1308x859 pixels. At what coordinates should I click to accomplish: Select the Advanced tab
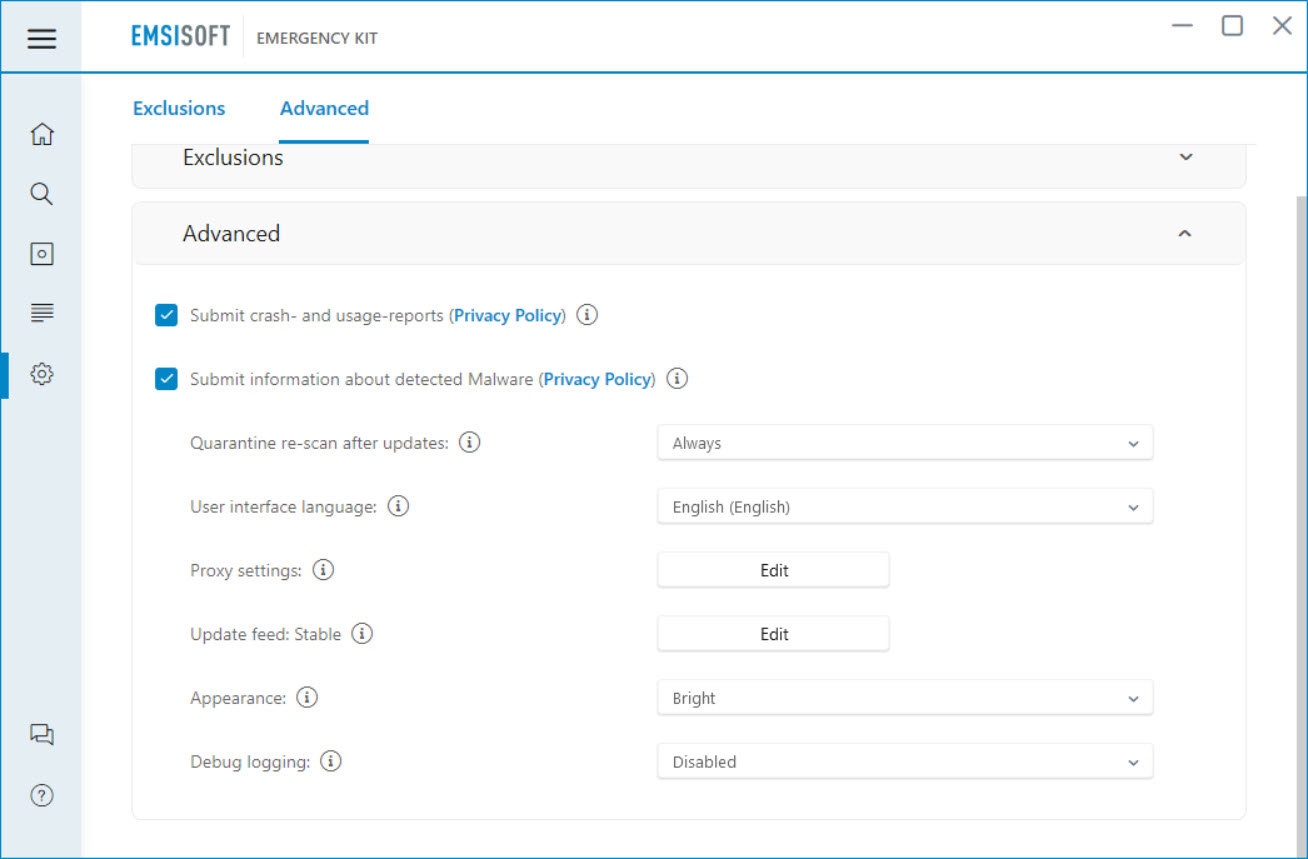[x=324, y=108]
